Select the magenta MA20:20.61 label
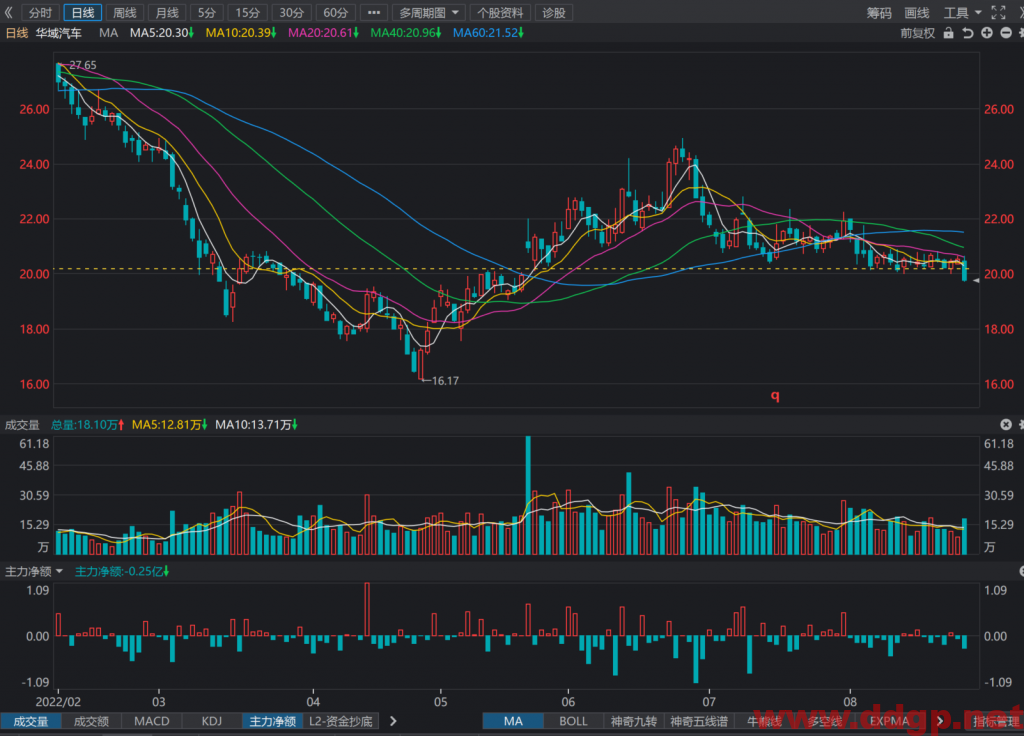Screen dimensions: 1024x736 tap(324, 33)
